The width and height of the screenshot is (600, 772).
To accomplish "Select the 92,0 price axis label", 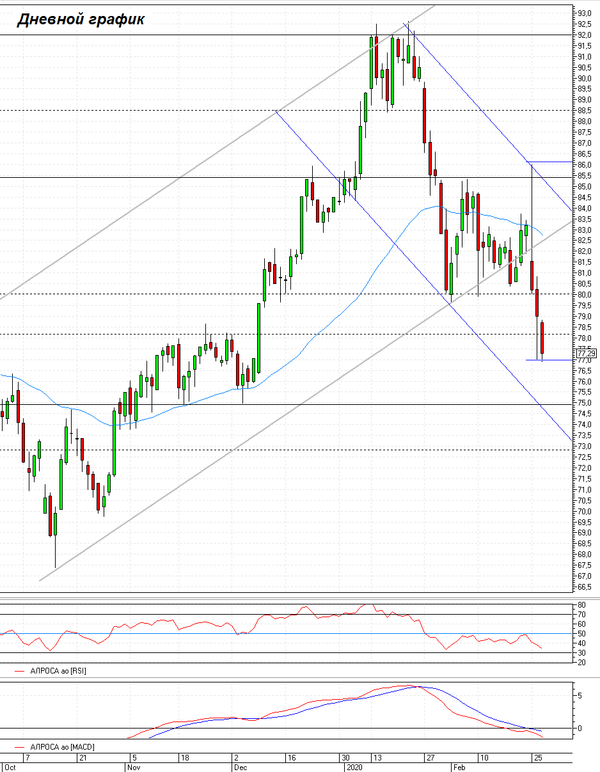I will pos(585,35).
